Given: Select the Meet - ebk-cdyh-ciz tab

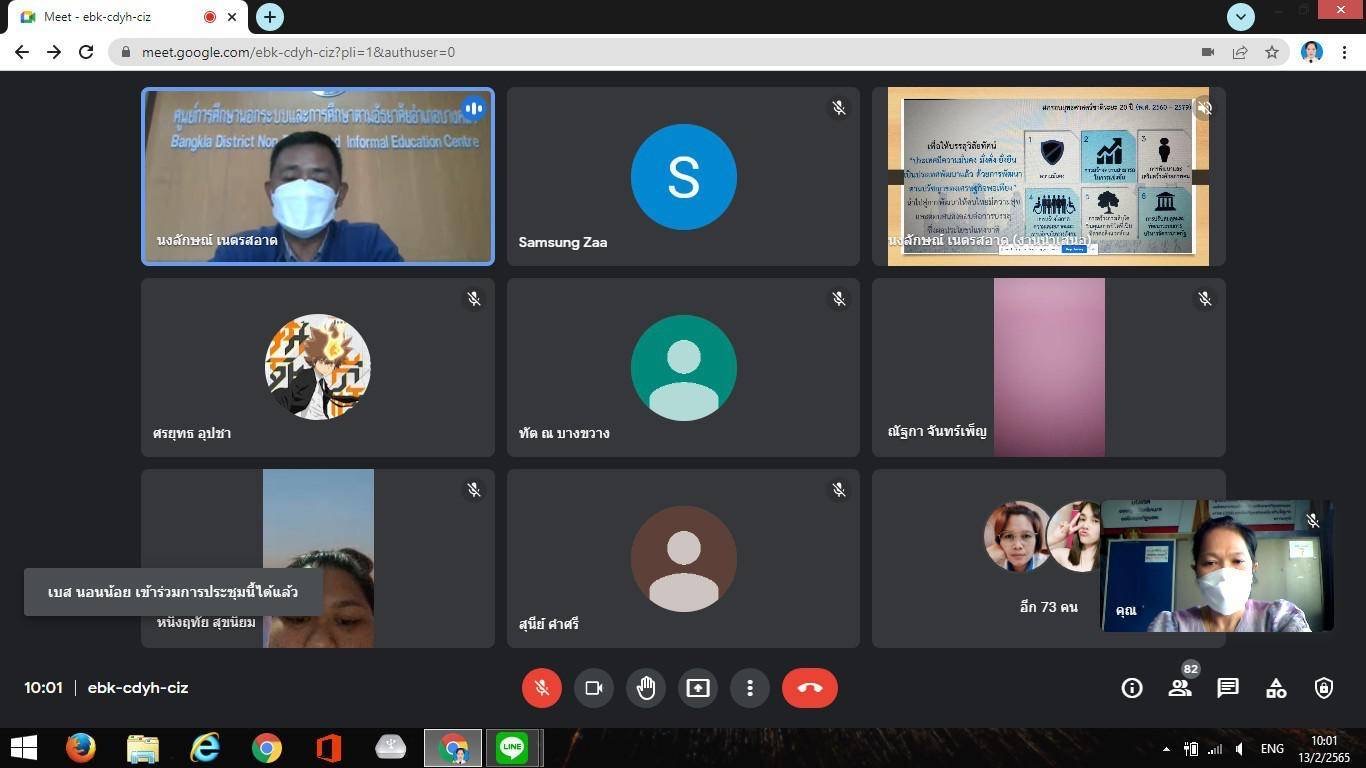Looking at the screenshot, I should (110, 17).
